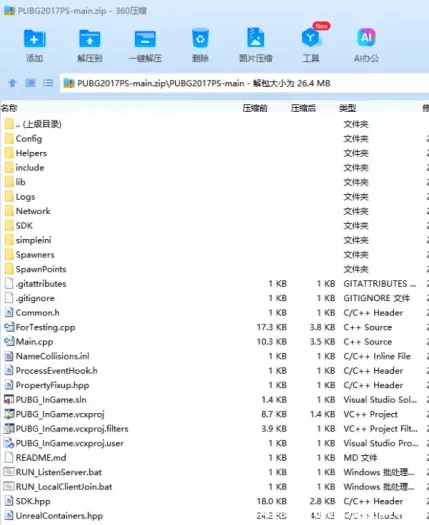This screenshot has height=525, width=429.
Task: Click the 添加 (Add) toolbar icon
Action: pyautogui.click(x=34, y=39)
